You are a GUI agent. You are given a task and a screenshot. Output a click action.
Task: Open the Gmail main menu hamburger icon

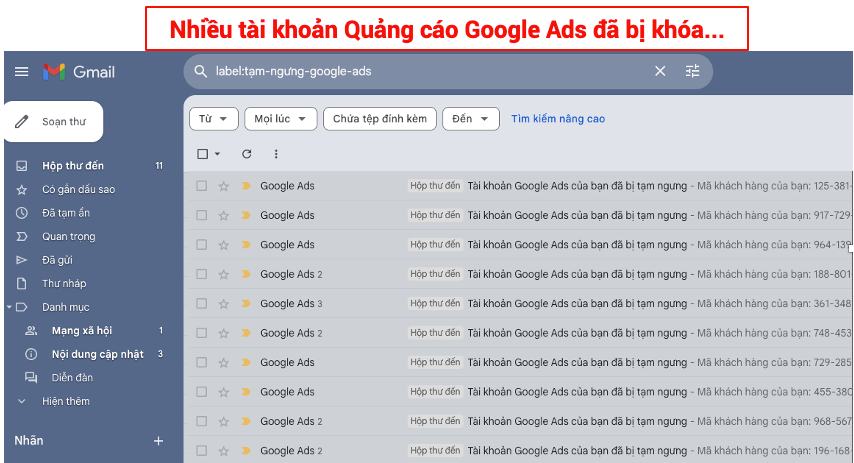click(x=21, y=72)
